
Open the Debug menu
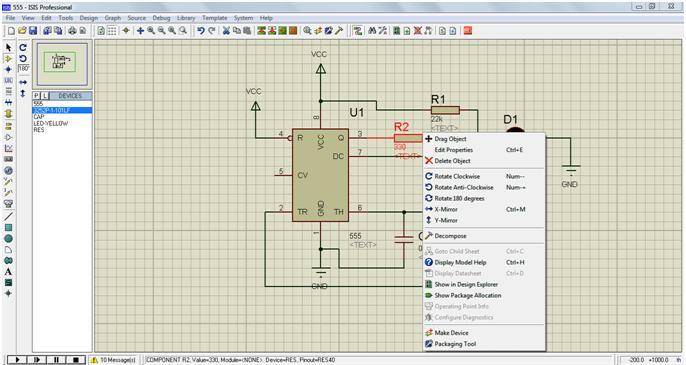click(x=161, y=18)
